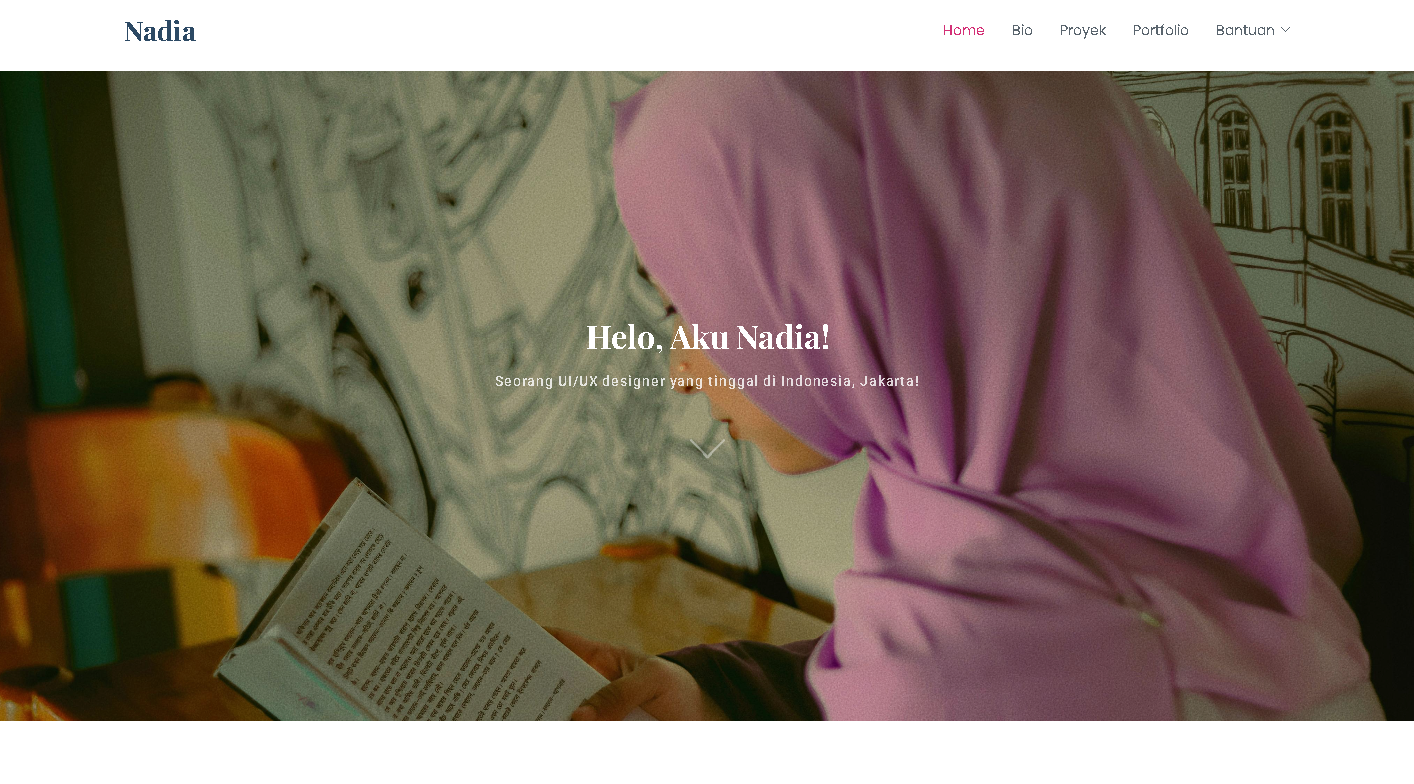The image size is (1414, 784).
Task: Click the down arrow below the hero subtitle
Action: (x=707, y=449)
